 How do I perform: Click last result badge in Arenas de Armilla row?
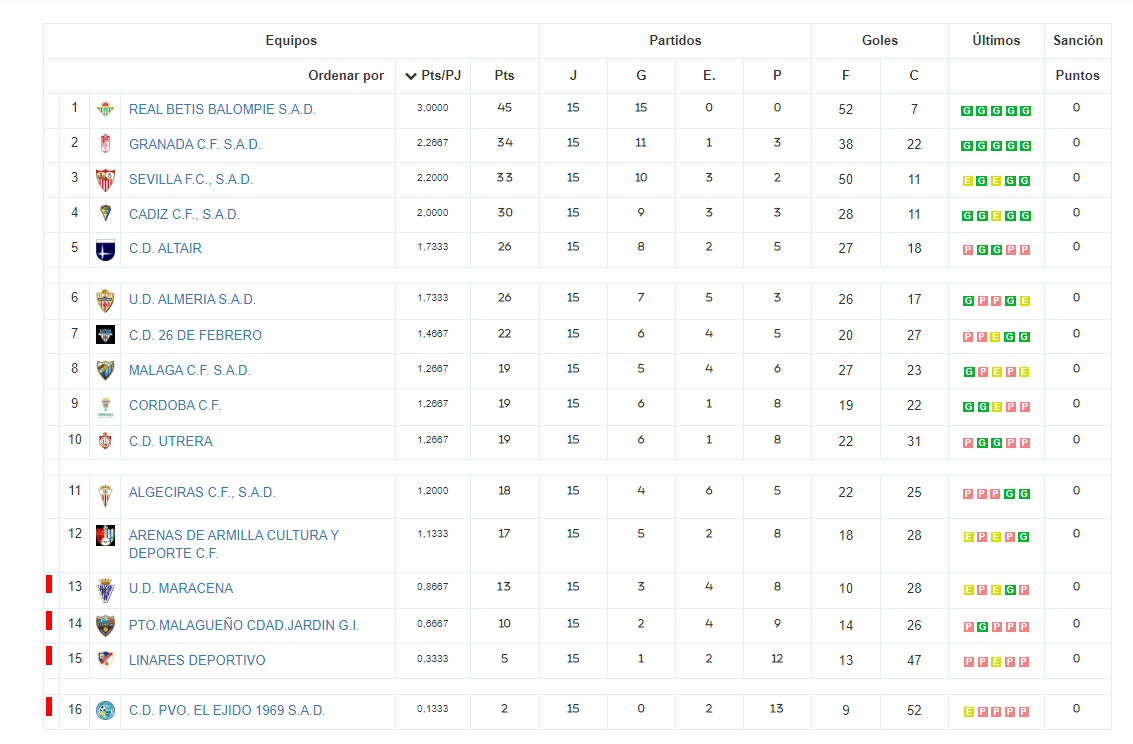(x=1024, y=537)
